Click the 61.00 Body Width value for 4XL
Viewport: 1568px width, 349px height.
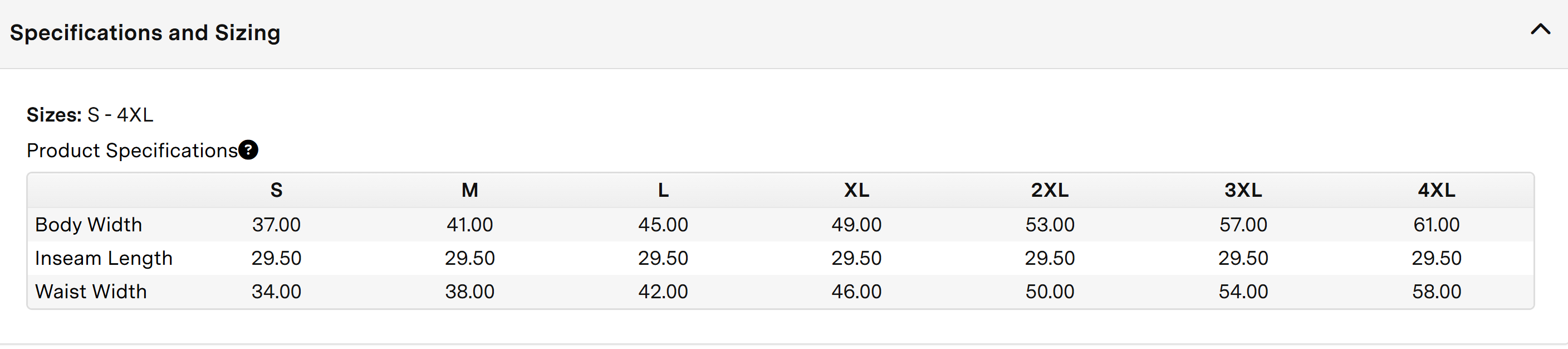click(x=1437, y=225)
